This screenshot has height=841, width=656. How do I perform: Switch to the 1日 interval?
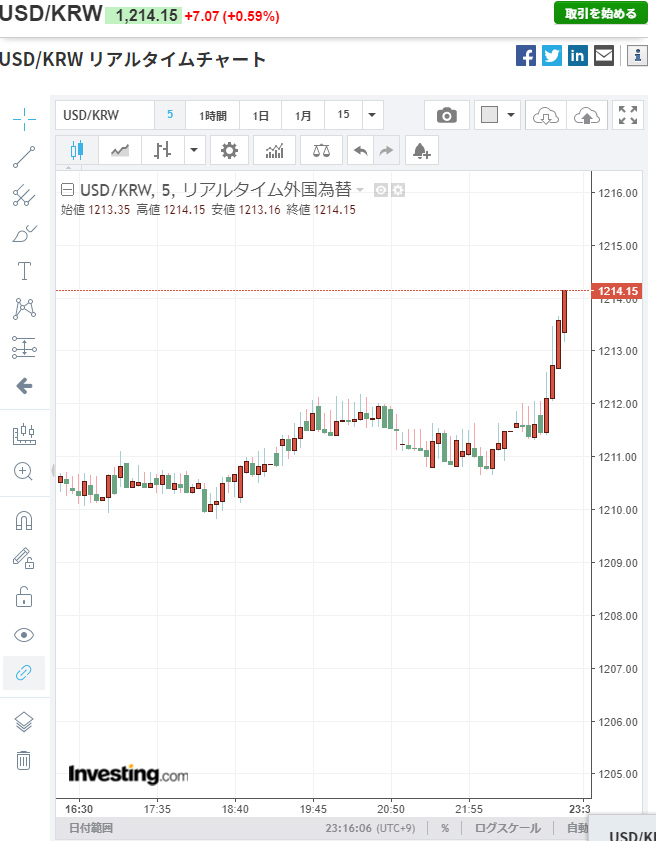click(x=260, y=115)
